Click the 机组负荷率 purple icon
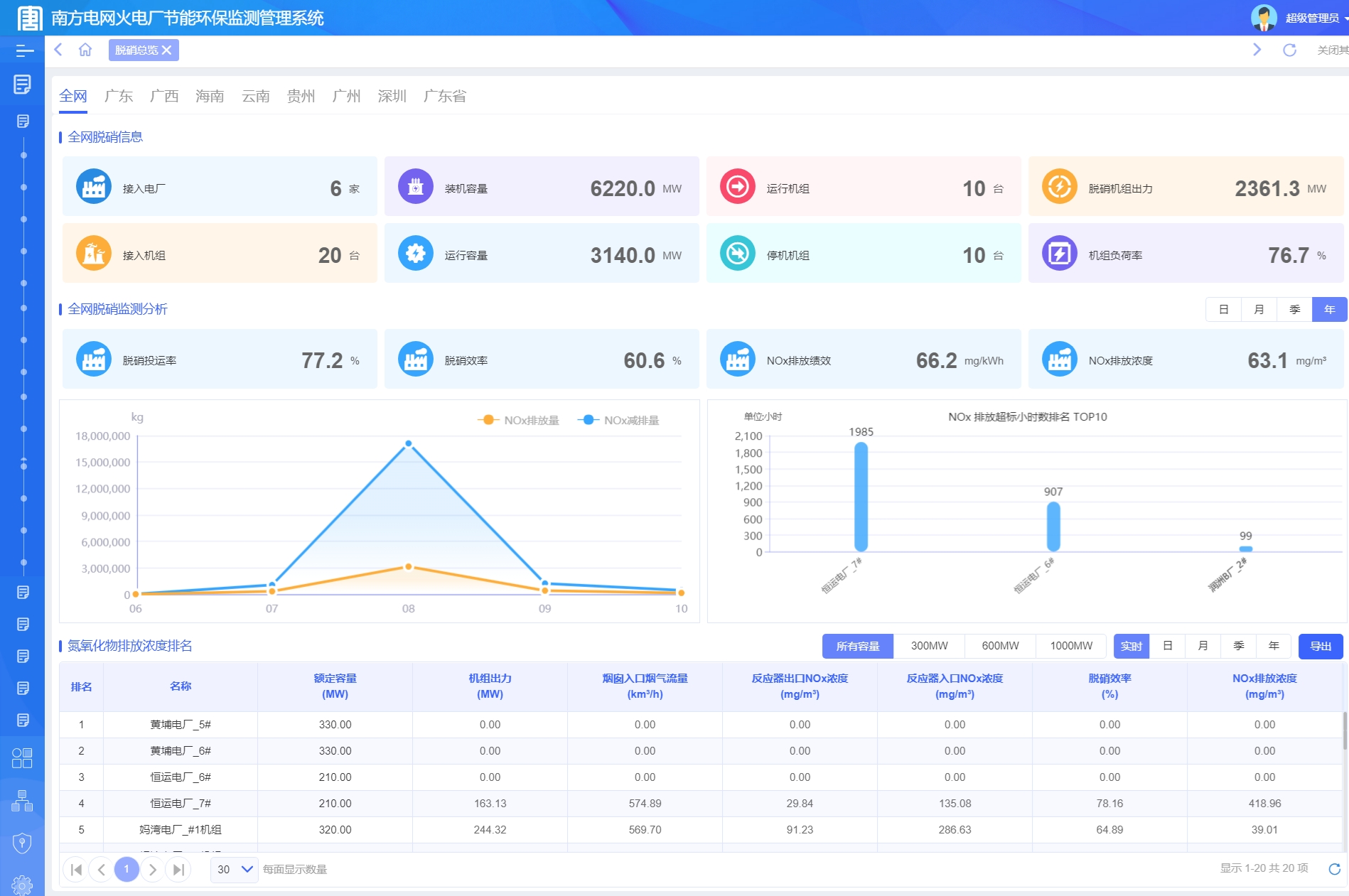This screenshot has height=896, width=1349. coord(1060,253)
